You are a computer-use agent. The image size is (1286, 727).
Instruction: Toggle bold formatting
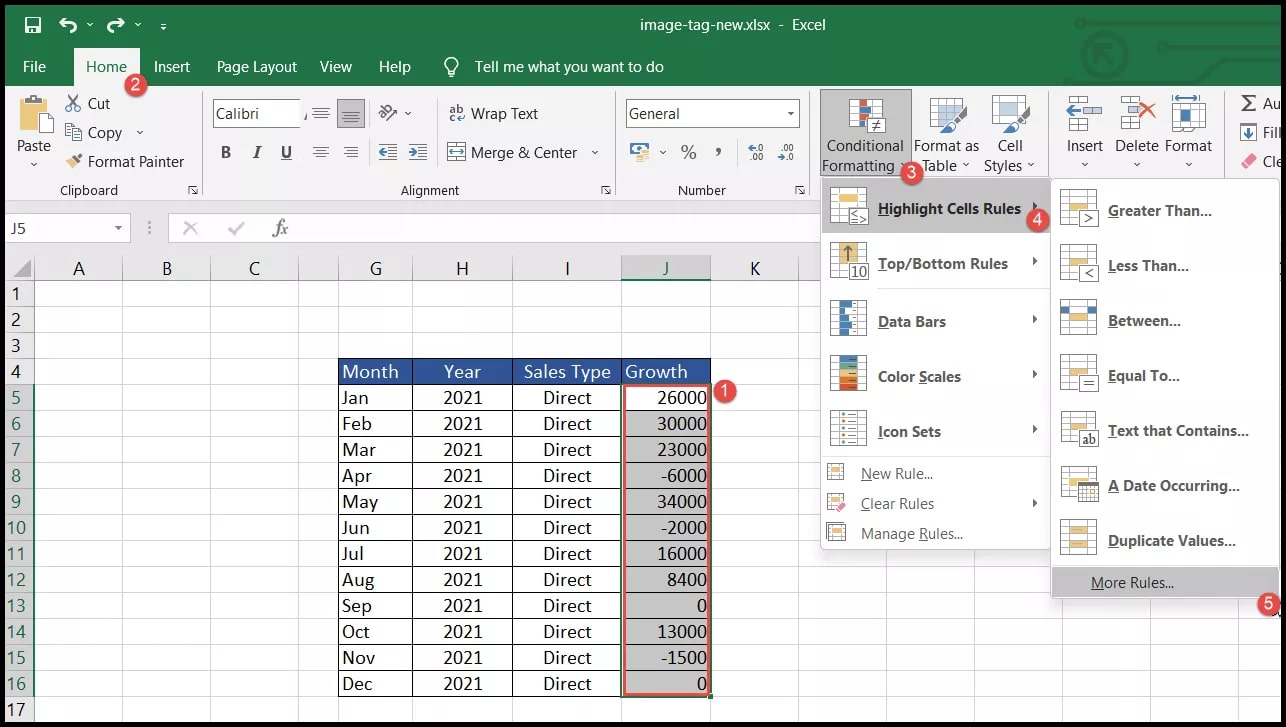coord(225,152)
